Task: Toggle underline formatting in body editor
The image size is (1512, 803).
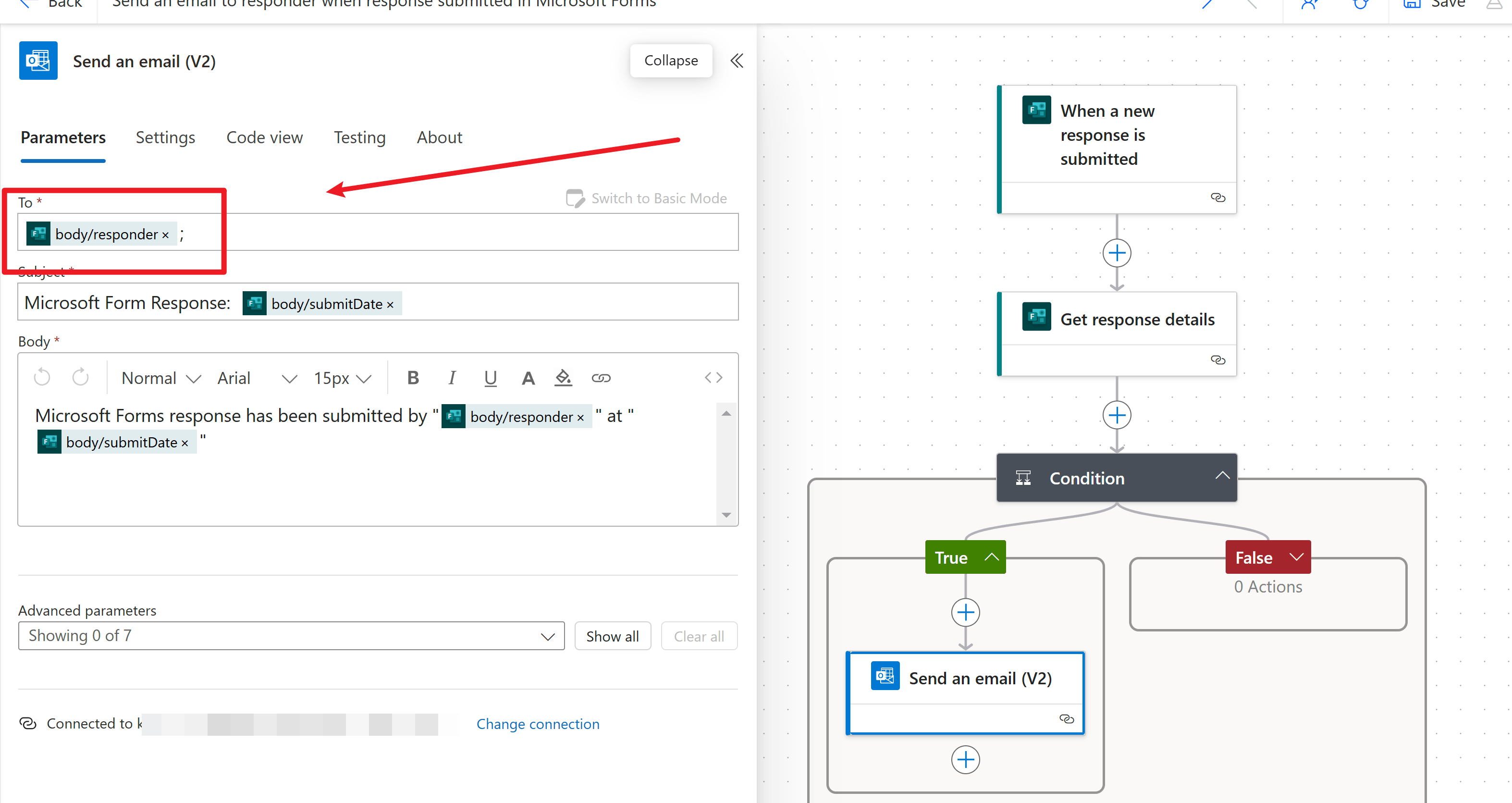Action: 490,378
